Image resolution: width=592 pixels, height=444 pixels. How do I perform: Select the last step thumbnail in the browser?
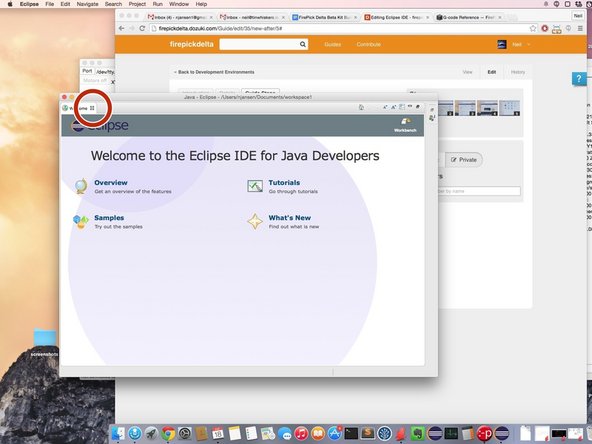point(510,108)
